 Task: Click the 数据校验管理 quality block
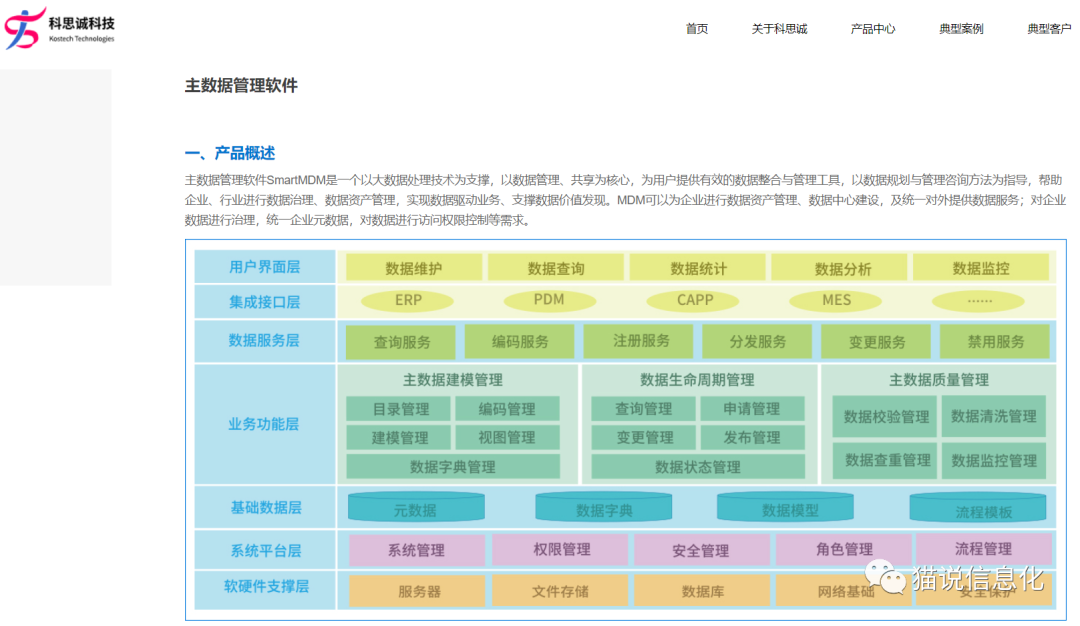click(885, 417)
